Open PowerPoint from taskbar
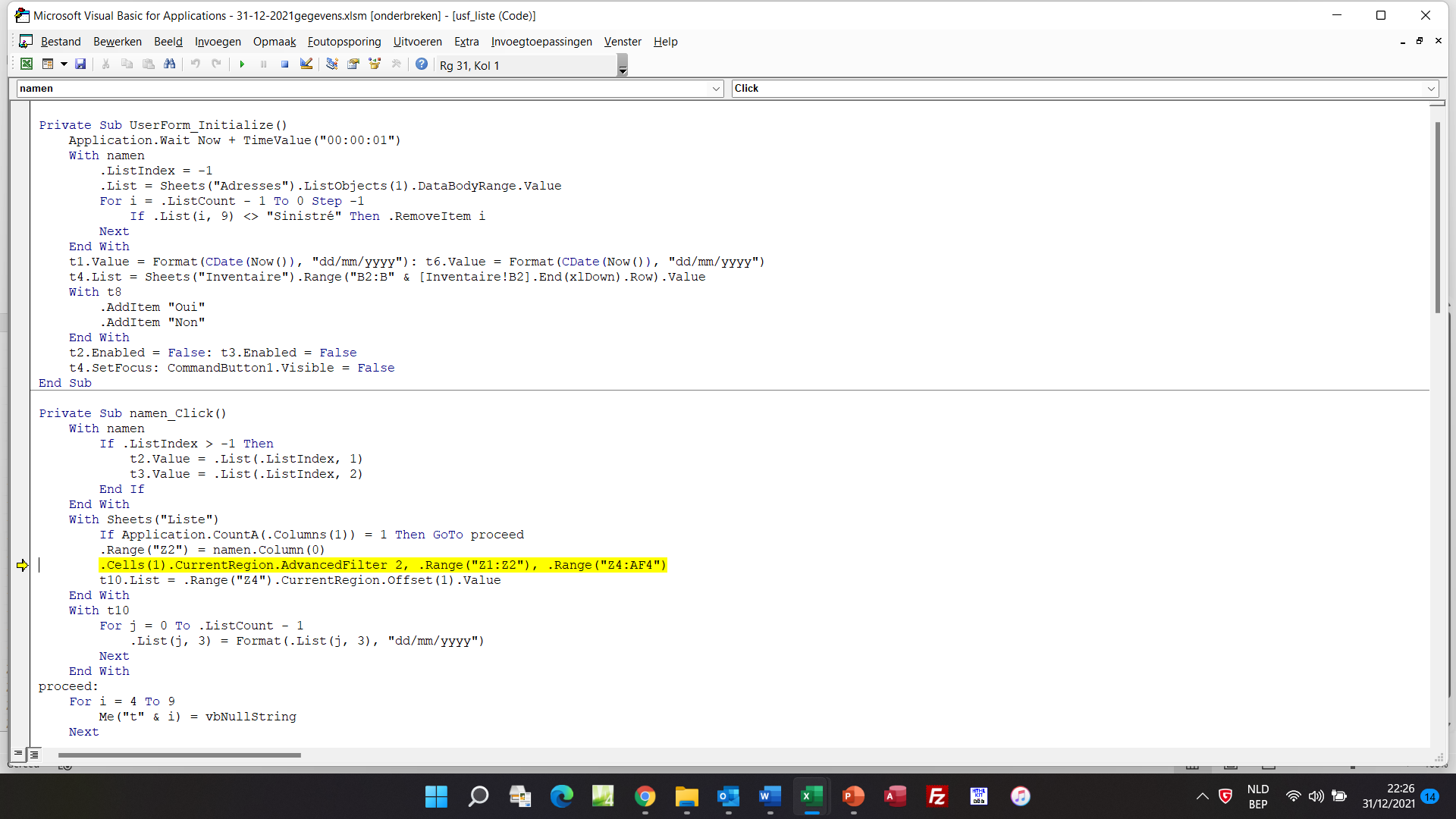This screenshot has width=1456, height=819. pos(854,796)
